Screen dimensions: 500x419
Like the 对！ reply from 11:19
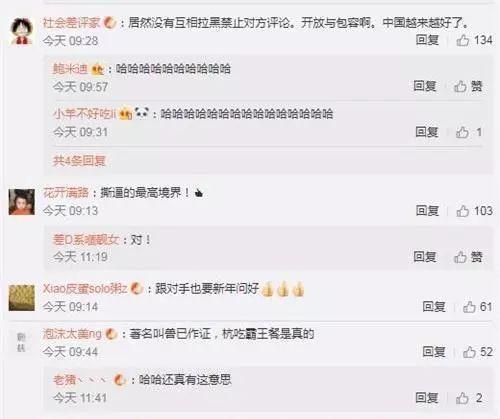tap(468, 257)
